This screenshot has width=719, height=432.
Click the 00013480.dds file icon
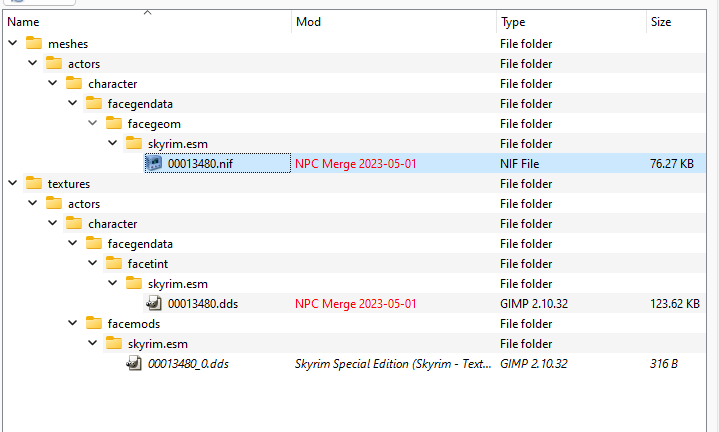tap(154, 303)
